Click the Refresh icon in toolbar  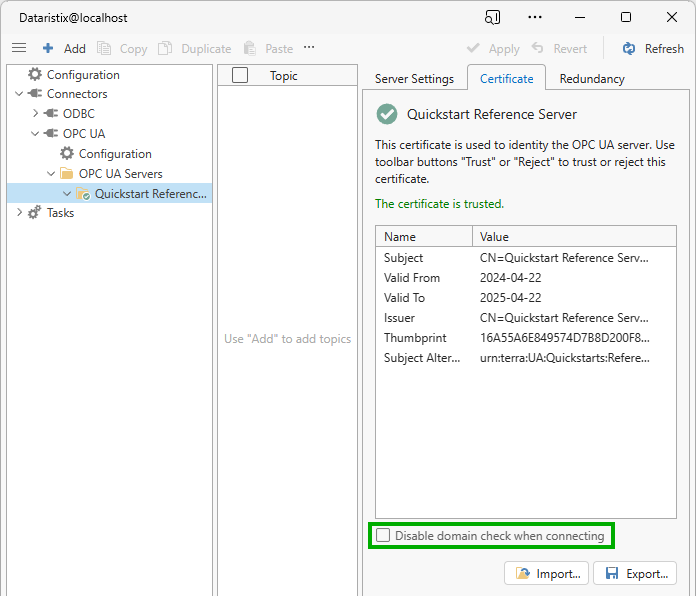tap(629, 48)
